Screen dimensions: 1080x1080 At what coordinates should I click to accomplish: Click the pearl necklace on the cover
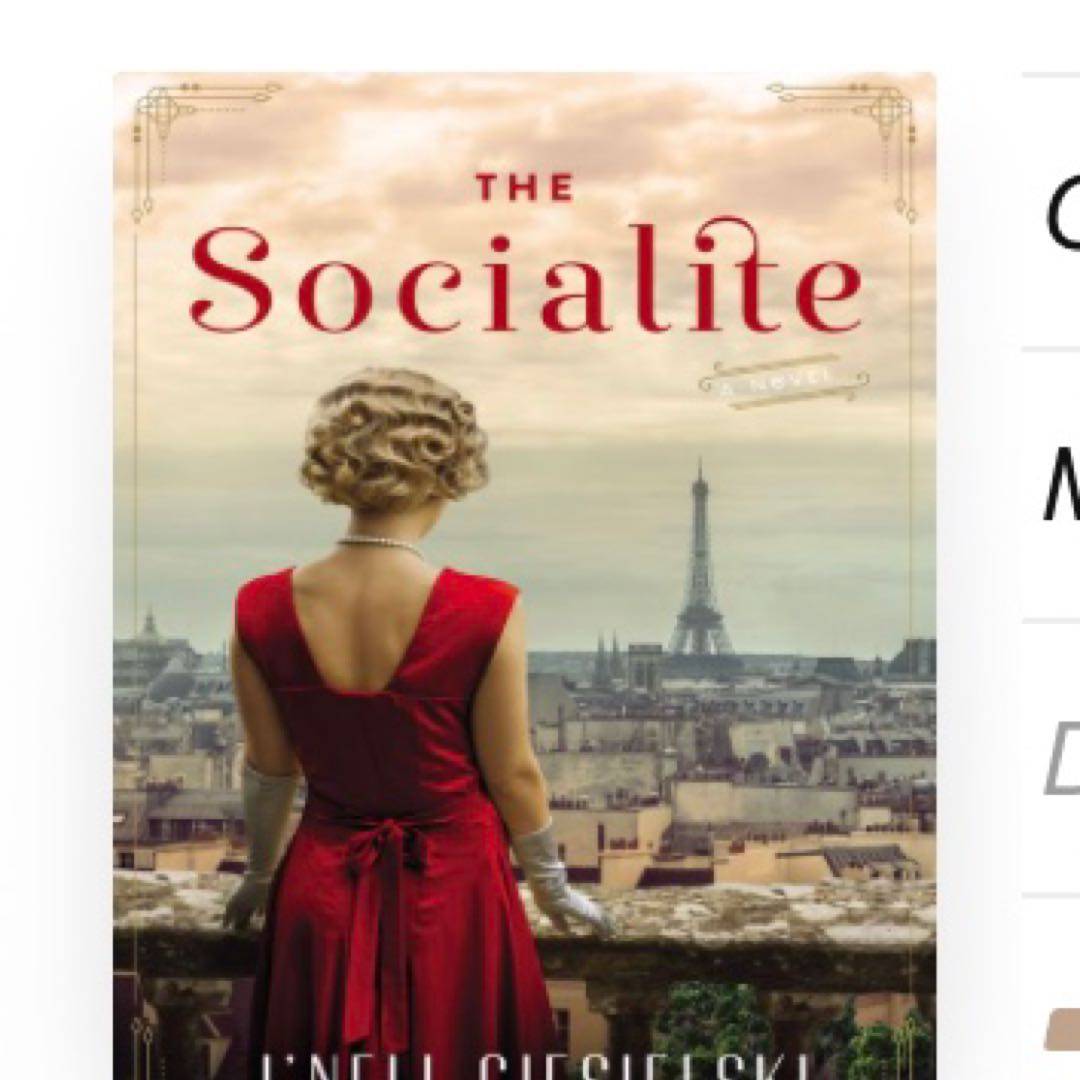(380, 546)
